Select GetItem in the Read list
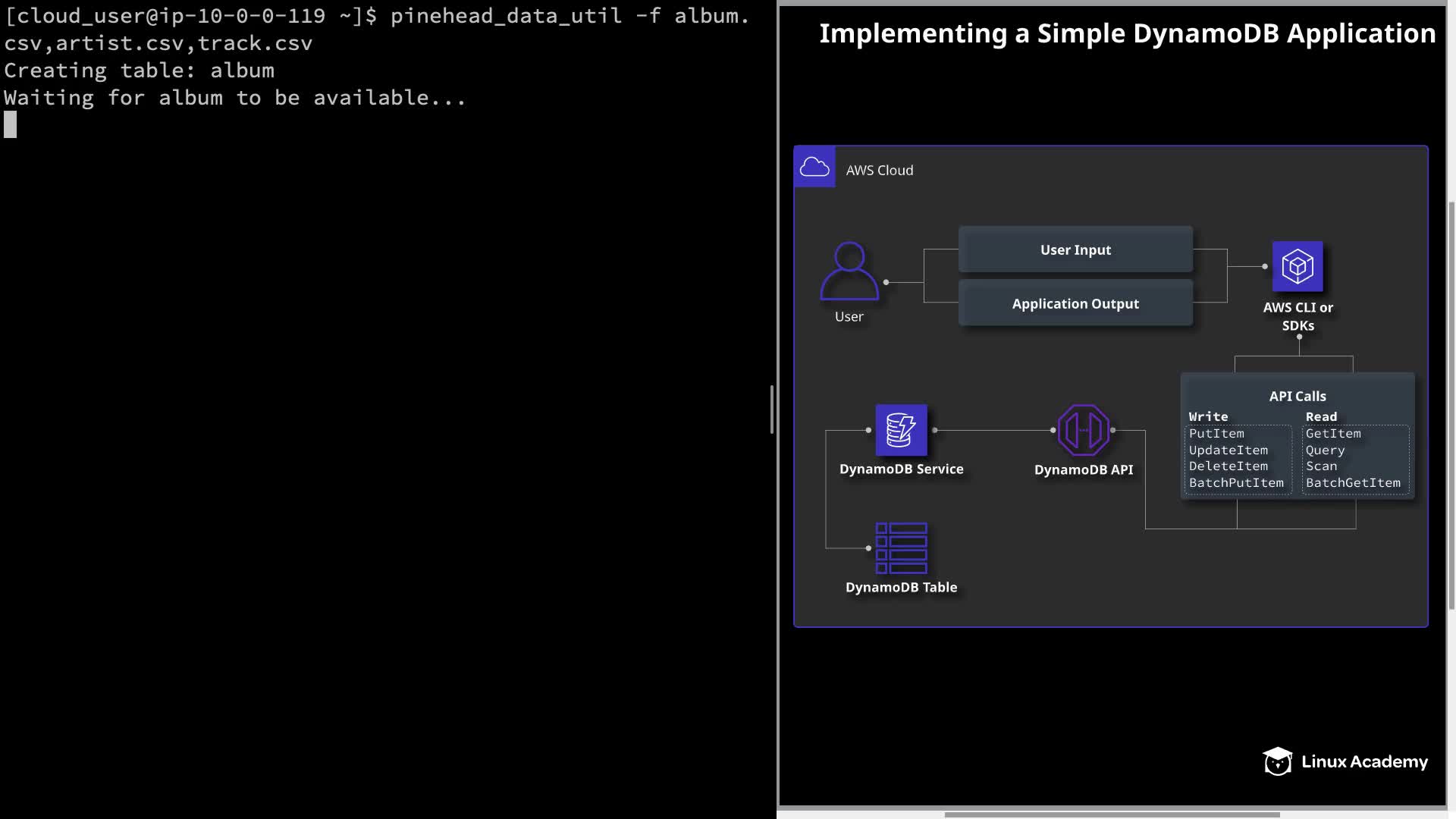 1333,434
